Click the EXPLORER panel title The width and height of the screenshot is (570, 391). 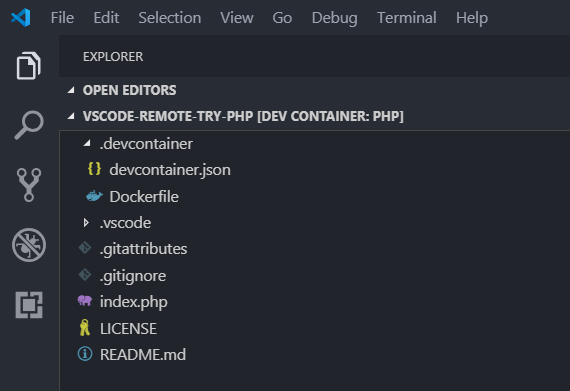pos(113,57)
